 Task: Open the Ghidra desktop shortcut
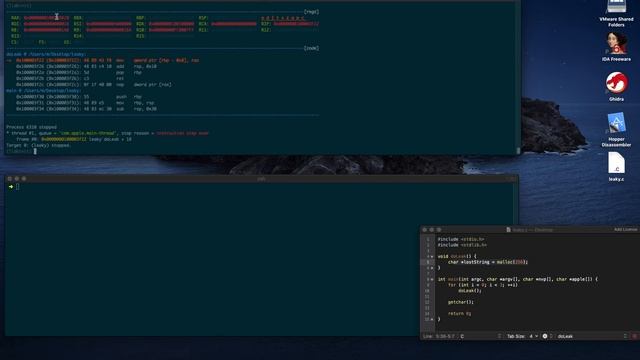(x=616, y=87)
